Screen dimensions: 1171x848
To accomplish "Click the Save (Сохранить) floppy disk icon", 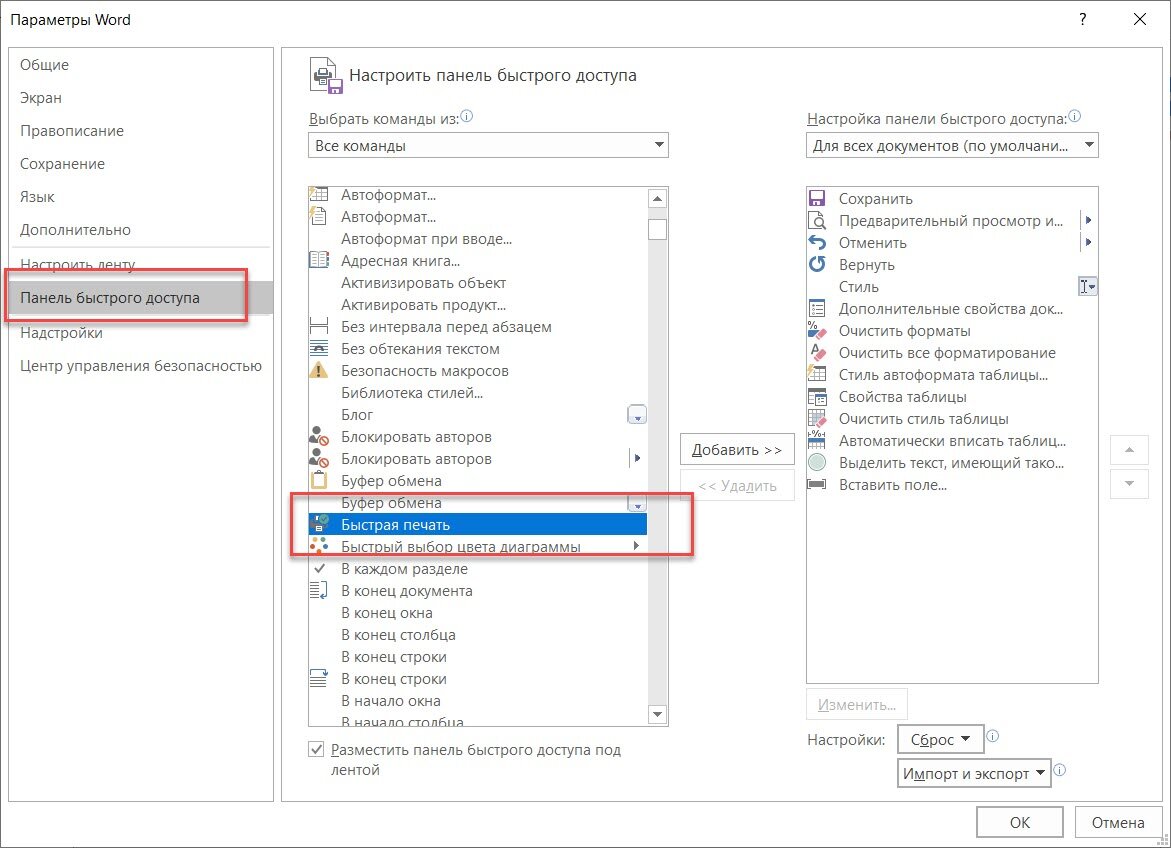I will 817,199.
